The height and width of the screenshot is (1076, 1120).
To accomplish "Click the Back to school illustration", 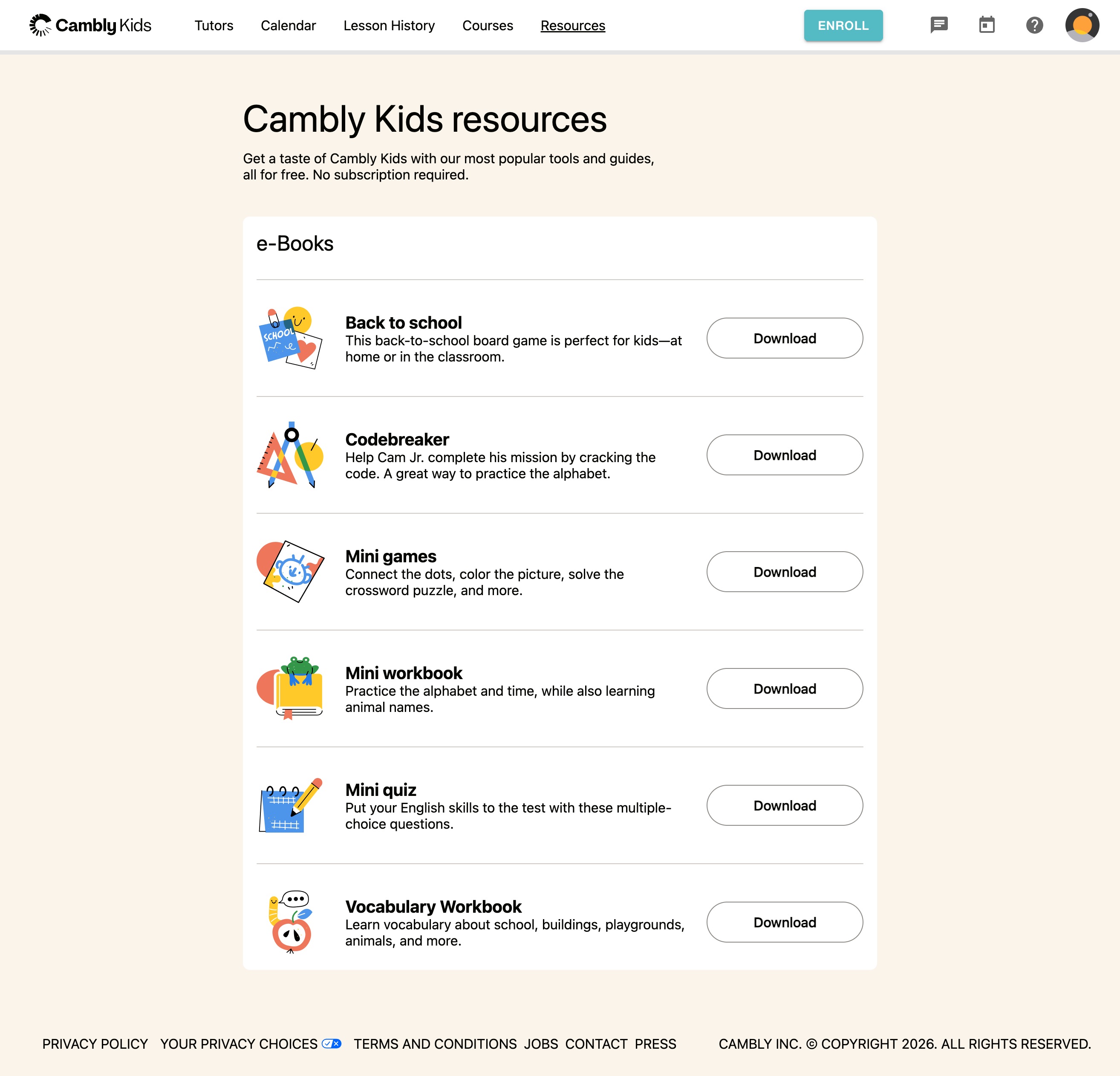I will tap(291, 338).
